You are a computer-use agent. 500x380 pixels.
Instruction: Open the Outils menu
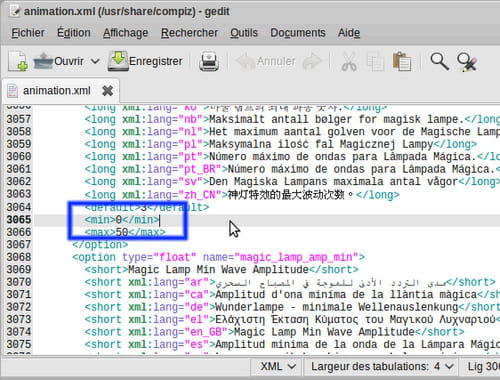[x=244, y=33]
